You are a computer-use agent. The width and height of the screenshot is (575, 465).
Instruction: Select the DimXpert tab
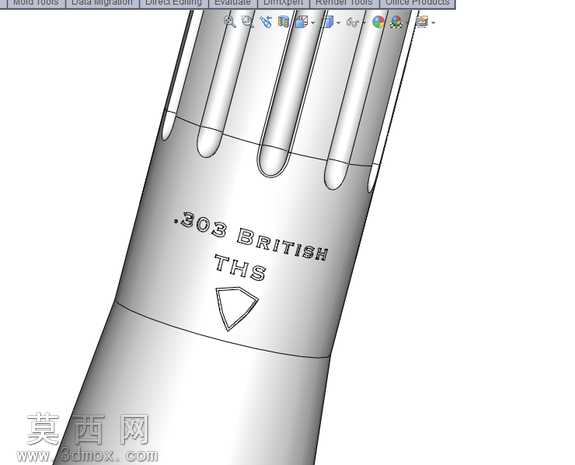tap(283, 3)
